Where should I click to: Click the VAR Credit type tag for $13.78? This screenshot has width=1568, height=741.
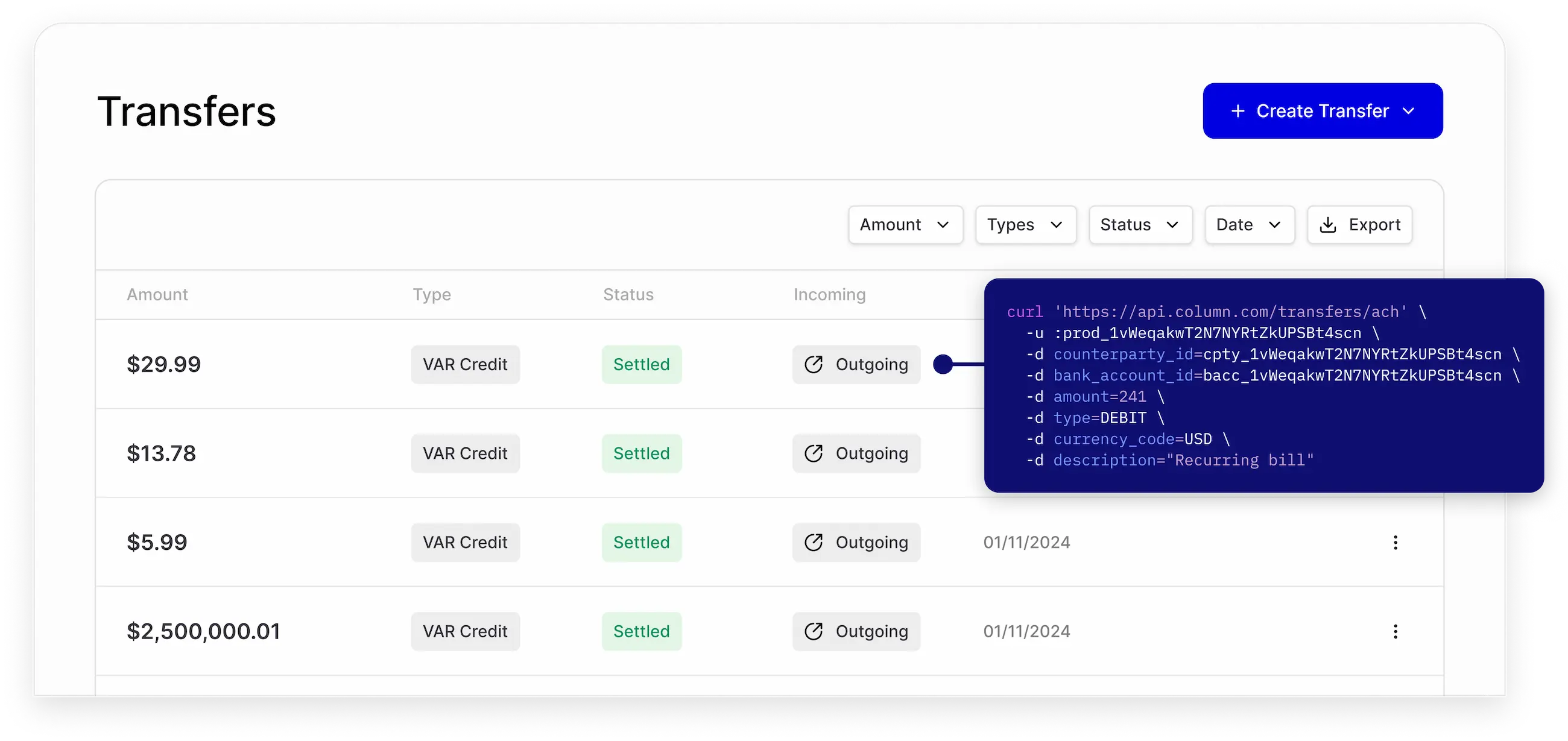(x=465, y=453)
